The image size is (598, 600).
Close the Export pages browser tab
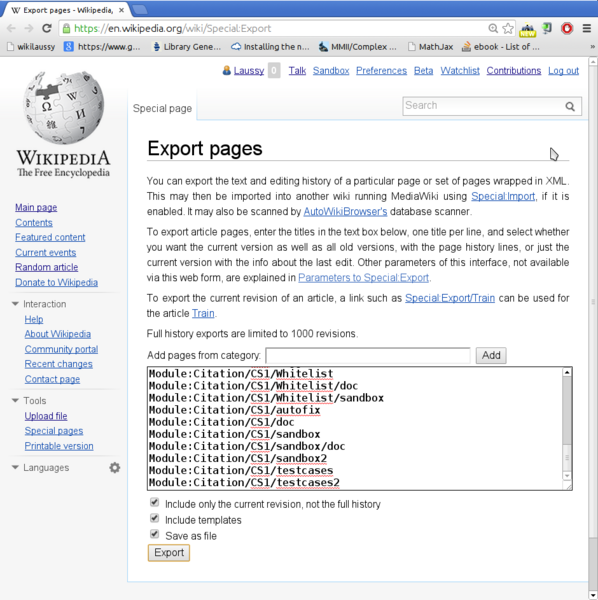[121, 10]
